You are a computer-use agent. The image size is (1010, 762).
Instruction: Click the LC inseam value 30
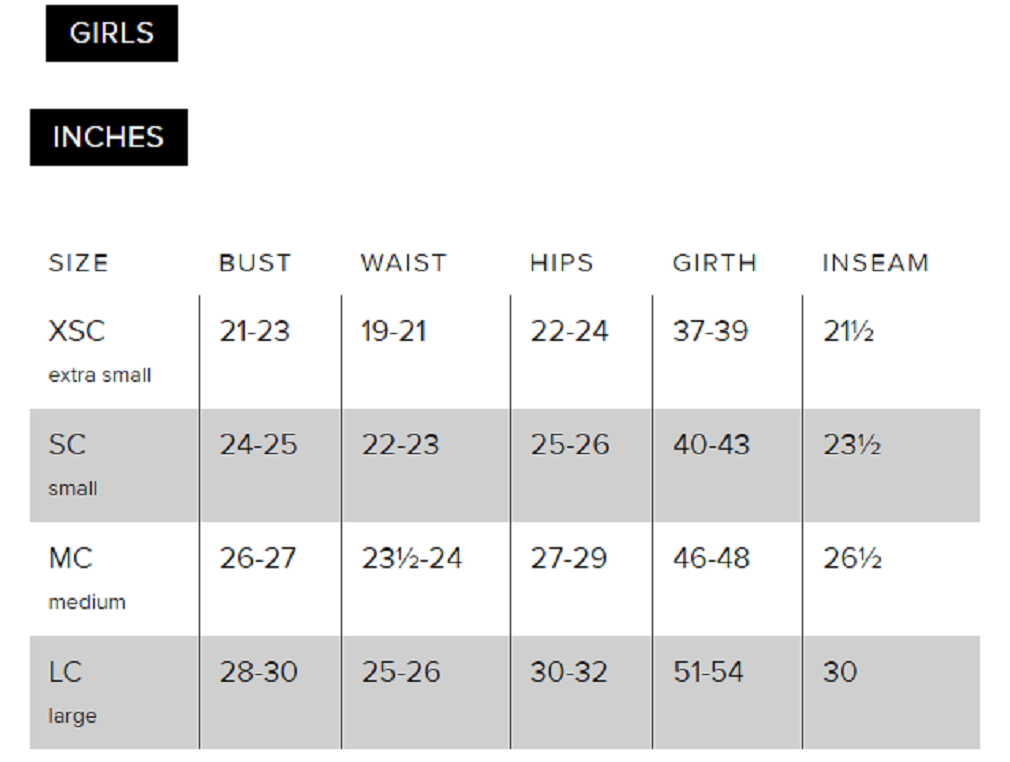pyautogui.click(x=839, y=672)
